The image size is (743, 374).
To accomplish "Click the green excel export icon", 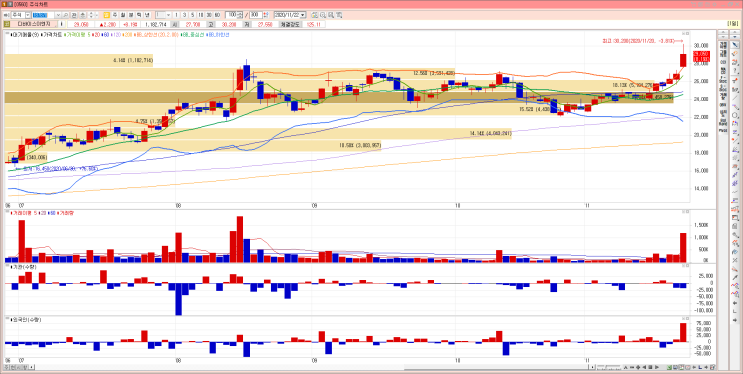I will tap(669, 367).
